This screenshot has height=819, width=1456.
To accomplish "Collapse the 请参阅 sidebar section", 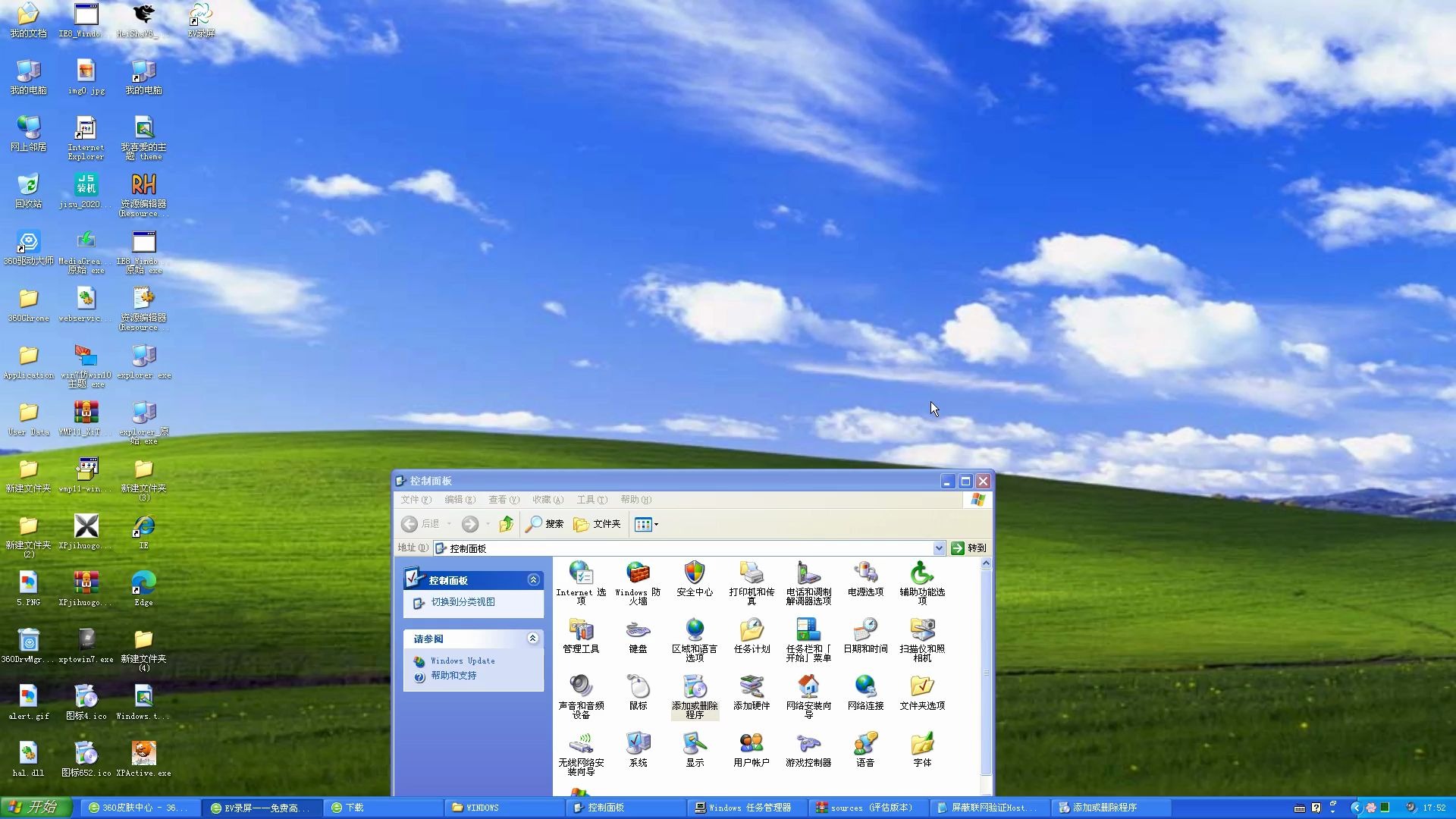I will click(533, 639).
